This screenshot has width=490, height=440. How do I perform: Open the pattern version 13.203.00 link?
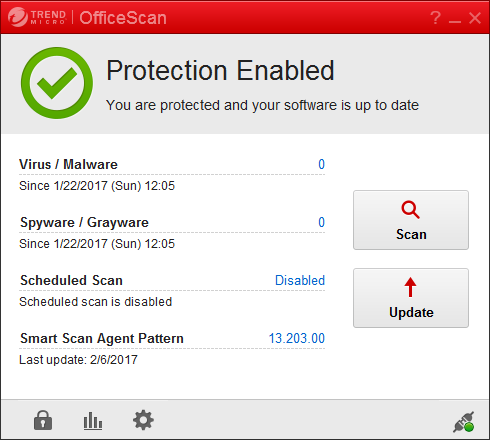click(x=297, y=338)
